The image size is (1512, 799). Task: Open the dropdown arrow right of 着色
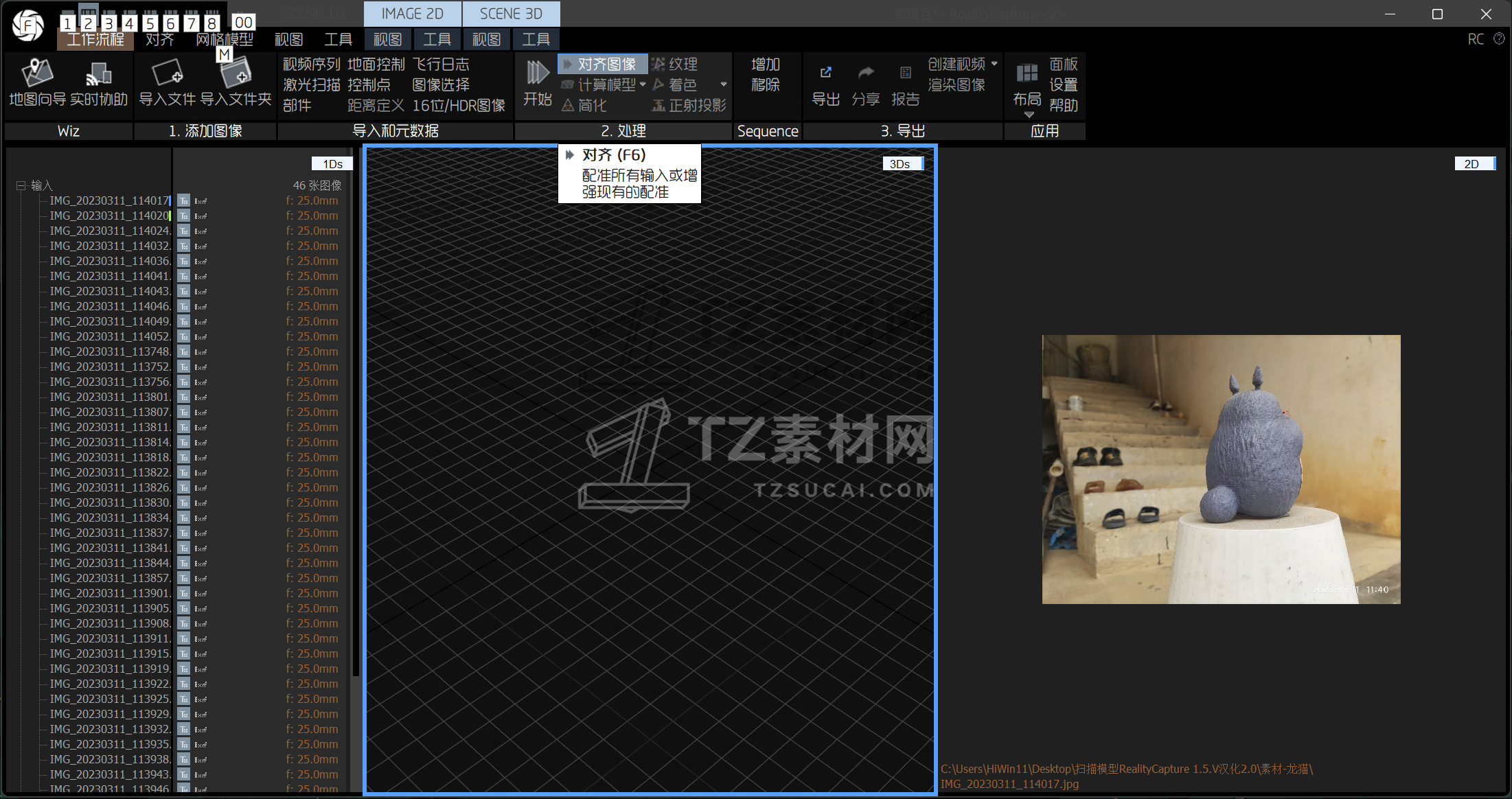click(724, 84)
